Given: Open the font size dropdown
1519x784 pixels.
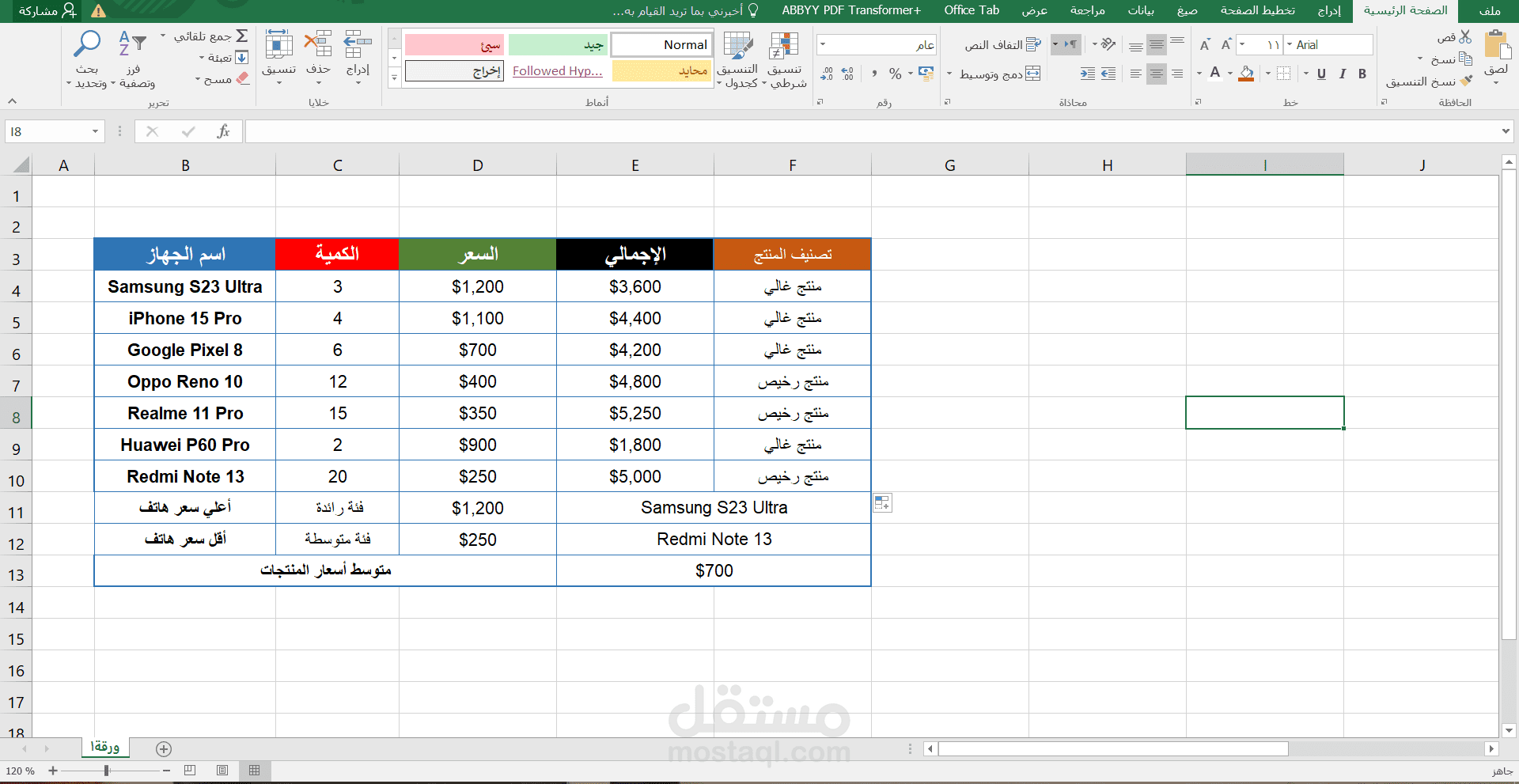Looking at the screenshot, I should [1242, 45].
